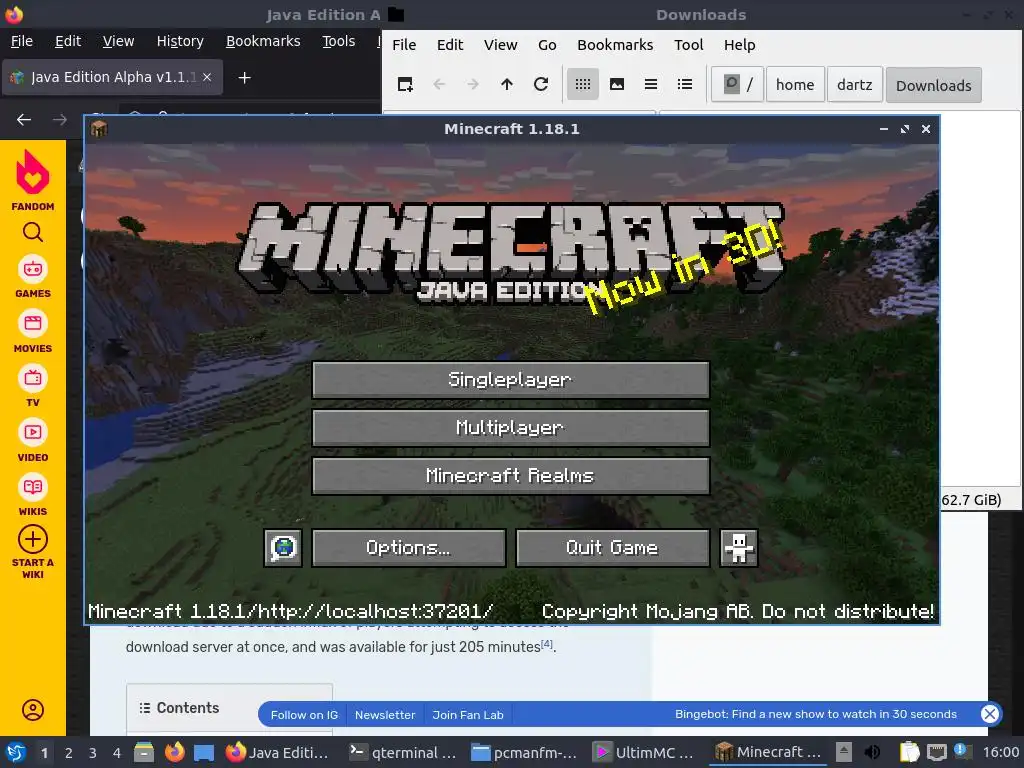This screenshot has width=1024, height=768.
Task: Reload folder in file manager
Action: [x=541, y=84]
